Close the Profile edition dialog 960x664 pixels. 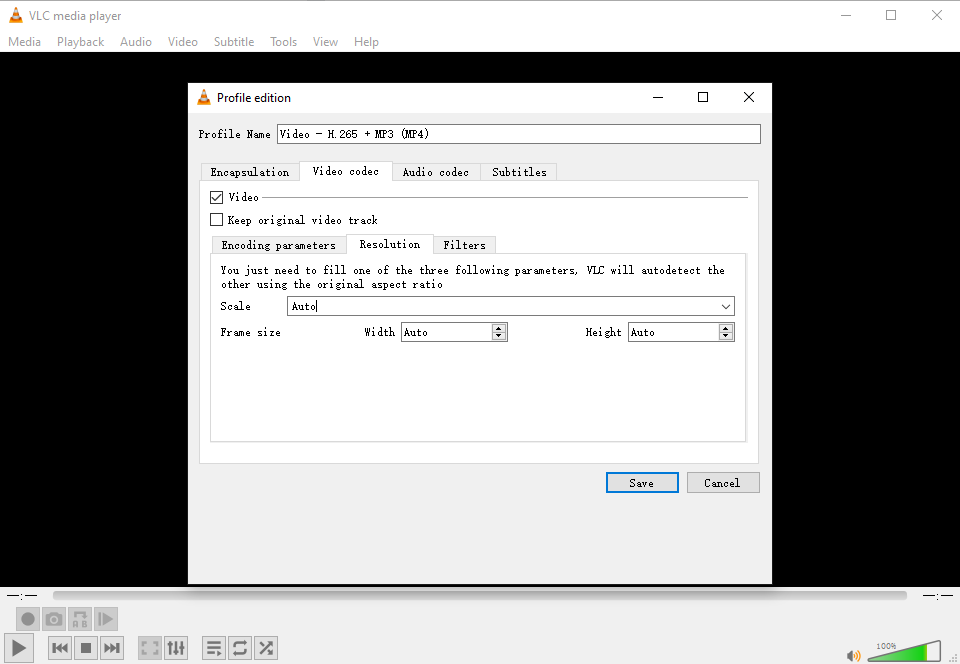749,97
